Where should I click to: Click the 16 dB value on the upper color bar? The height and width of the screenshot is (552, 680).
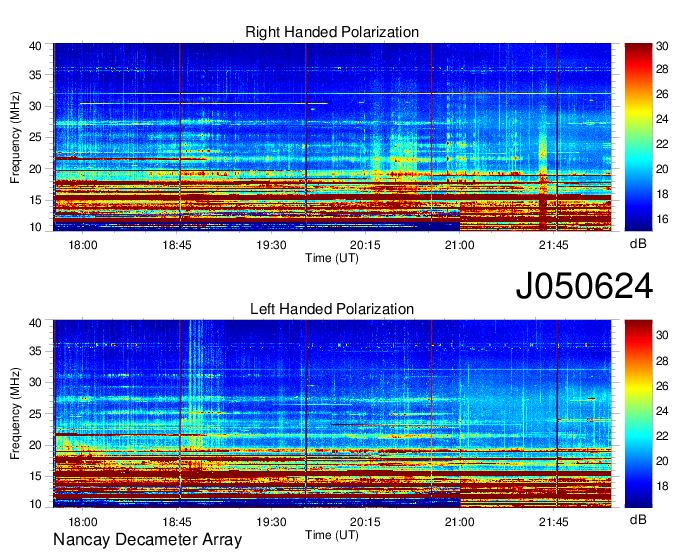662,219
